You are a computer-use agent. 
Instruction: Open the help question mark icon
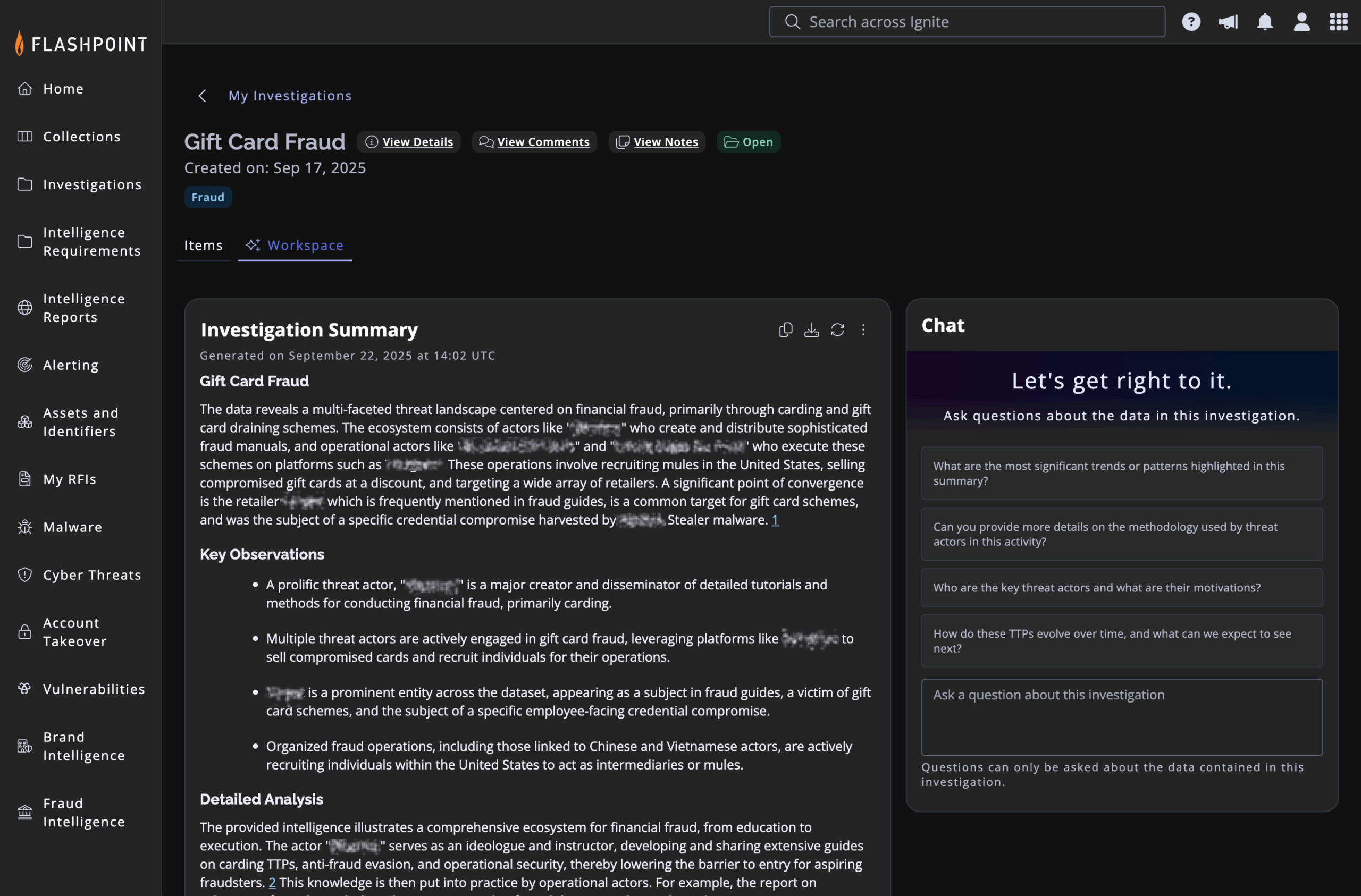1191,22
